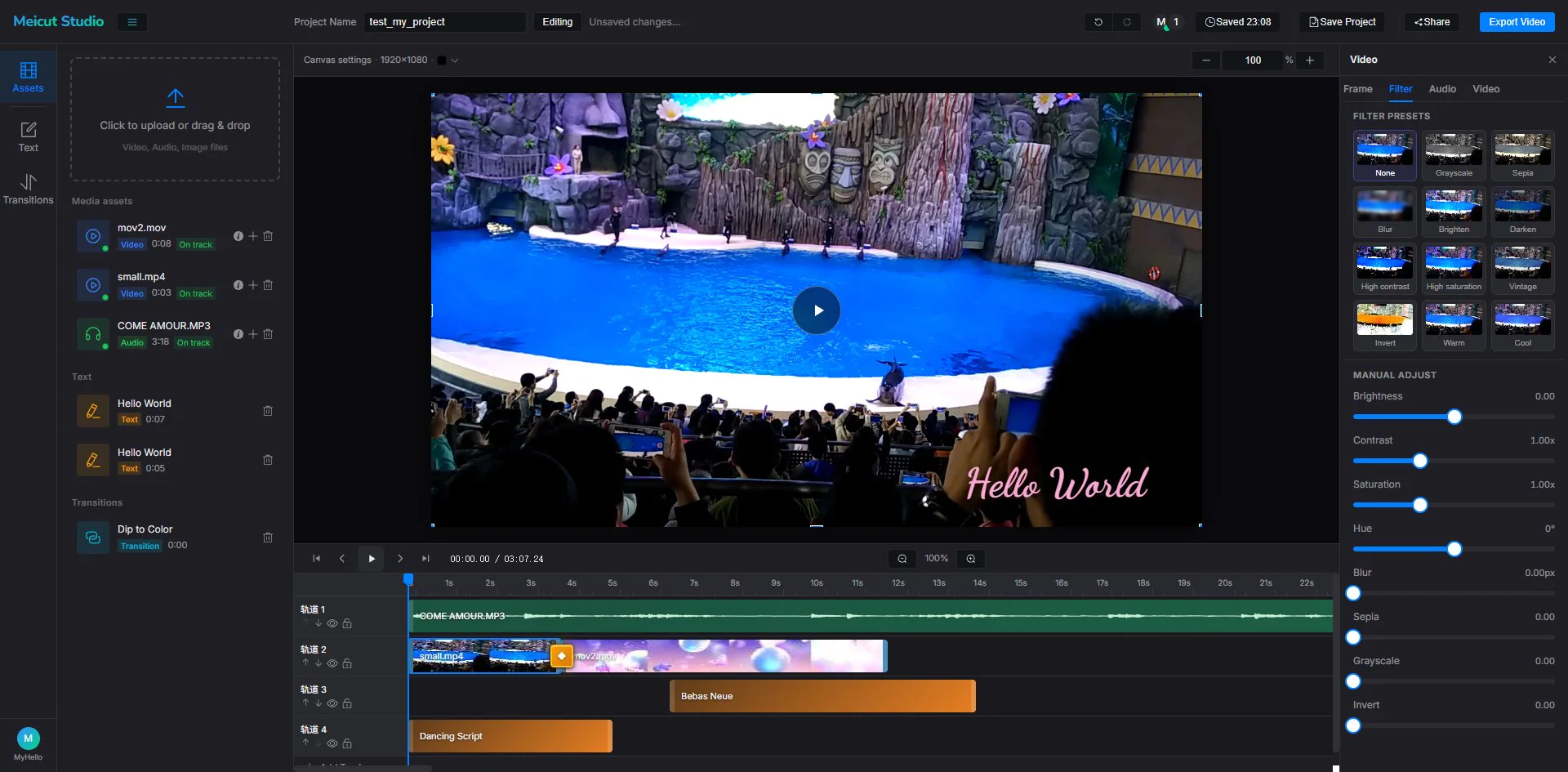Click the Contrast slider handle

(x=1420, y=462)
